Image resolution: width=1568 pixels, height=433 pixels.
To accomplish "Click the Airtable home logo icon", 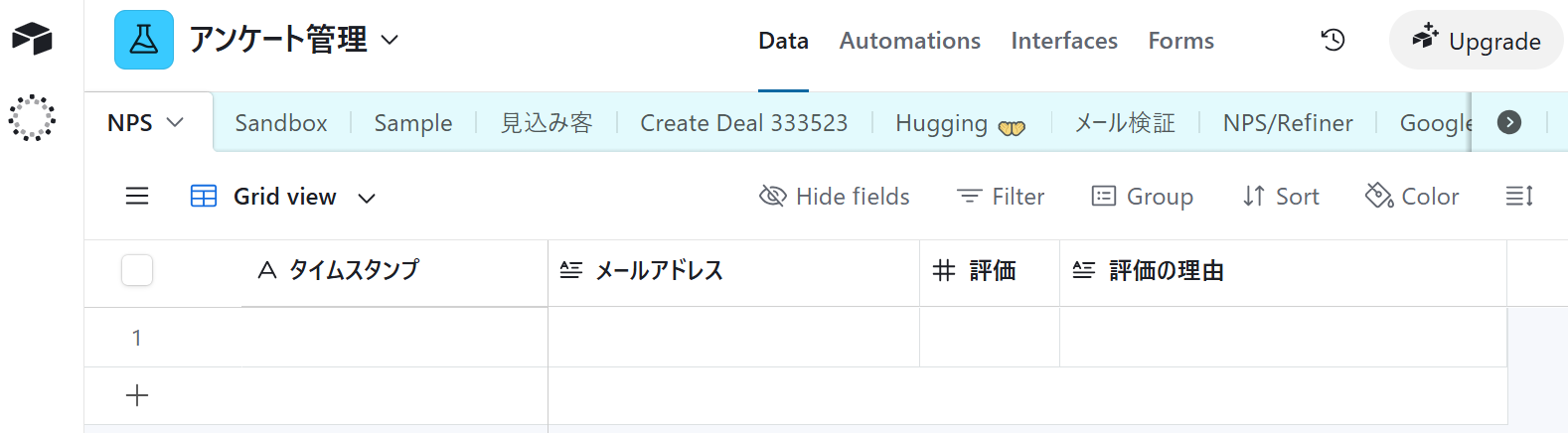I will 32,39.
